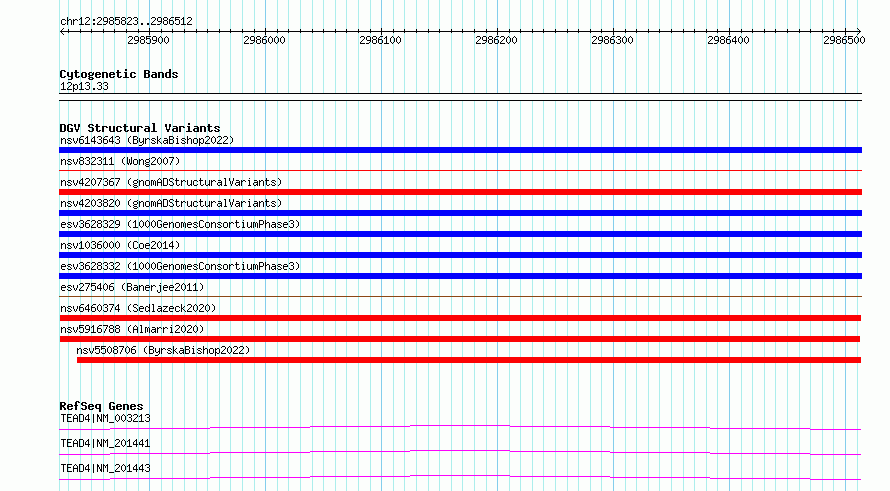Select the blue bar under esv3628329

[x=460, y=234]
